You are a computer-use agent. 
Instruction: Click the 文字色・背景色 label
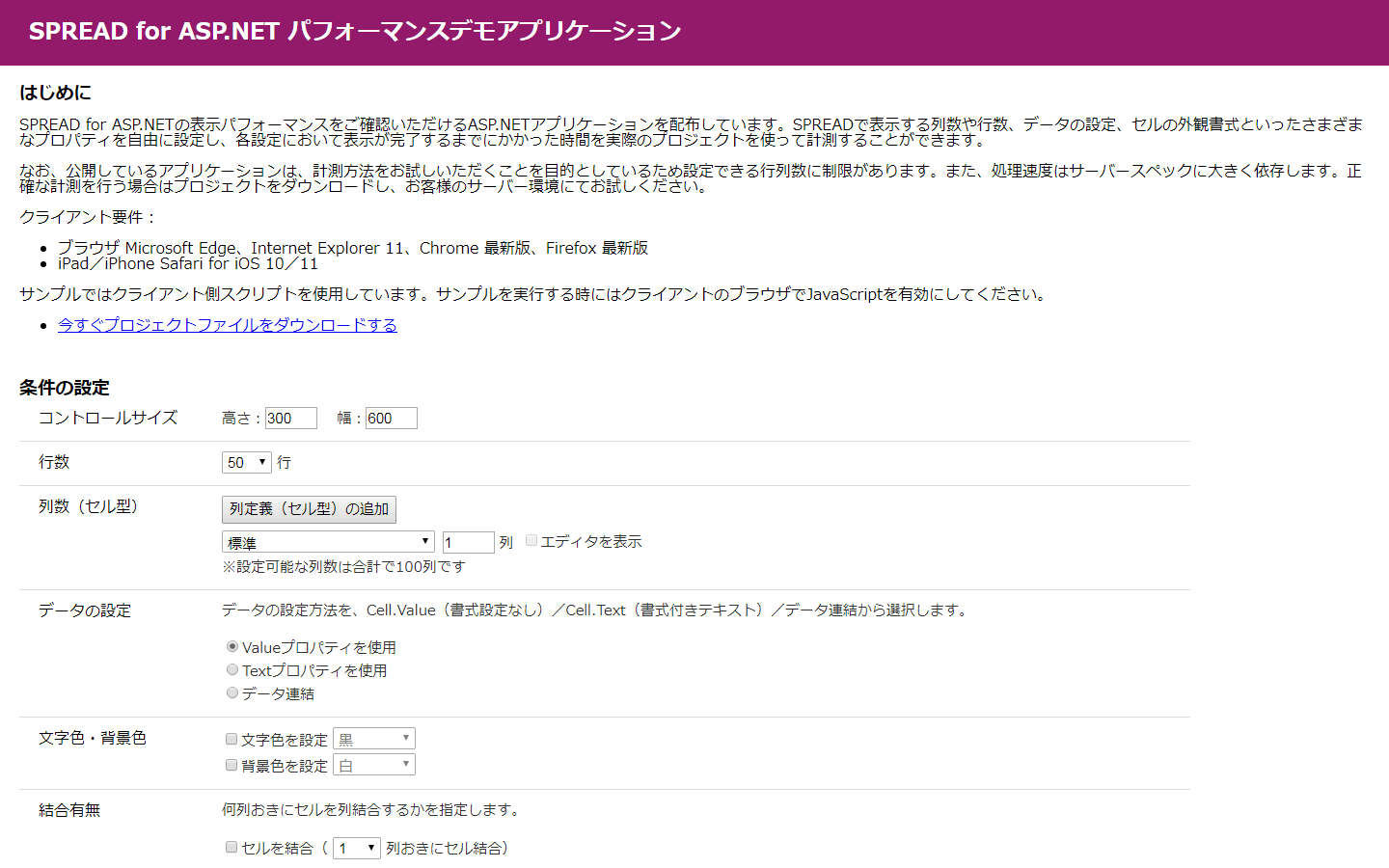93,738
